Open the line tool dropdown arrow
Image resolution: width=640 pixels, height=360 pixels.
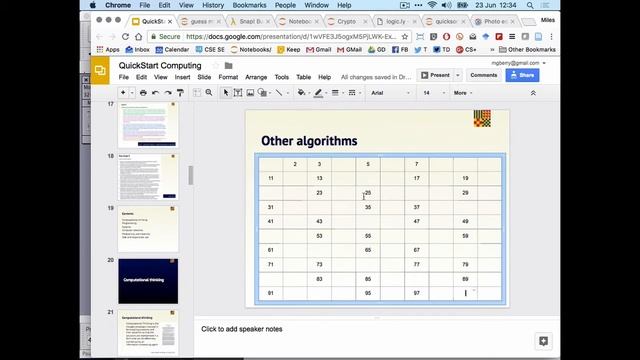[288, 93]
